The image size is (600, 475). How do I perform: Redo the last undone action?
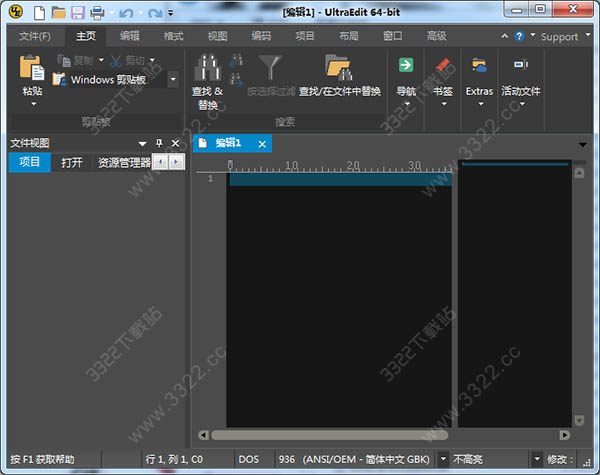tap(155, 13)
